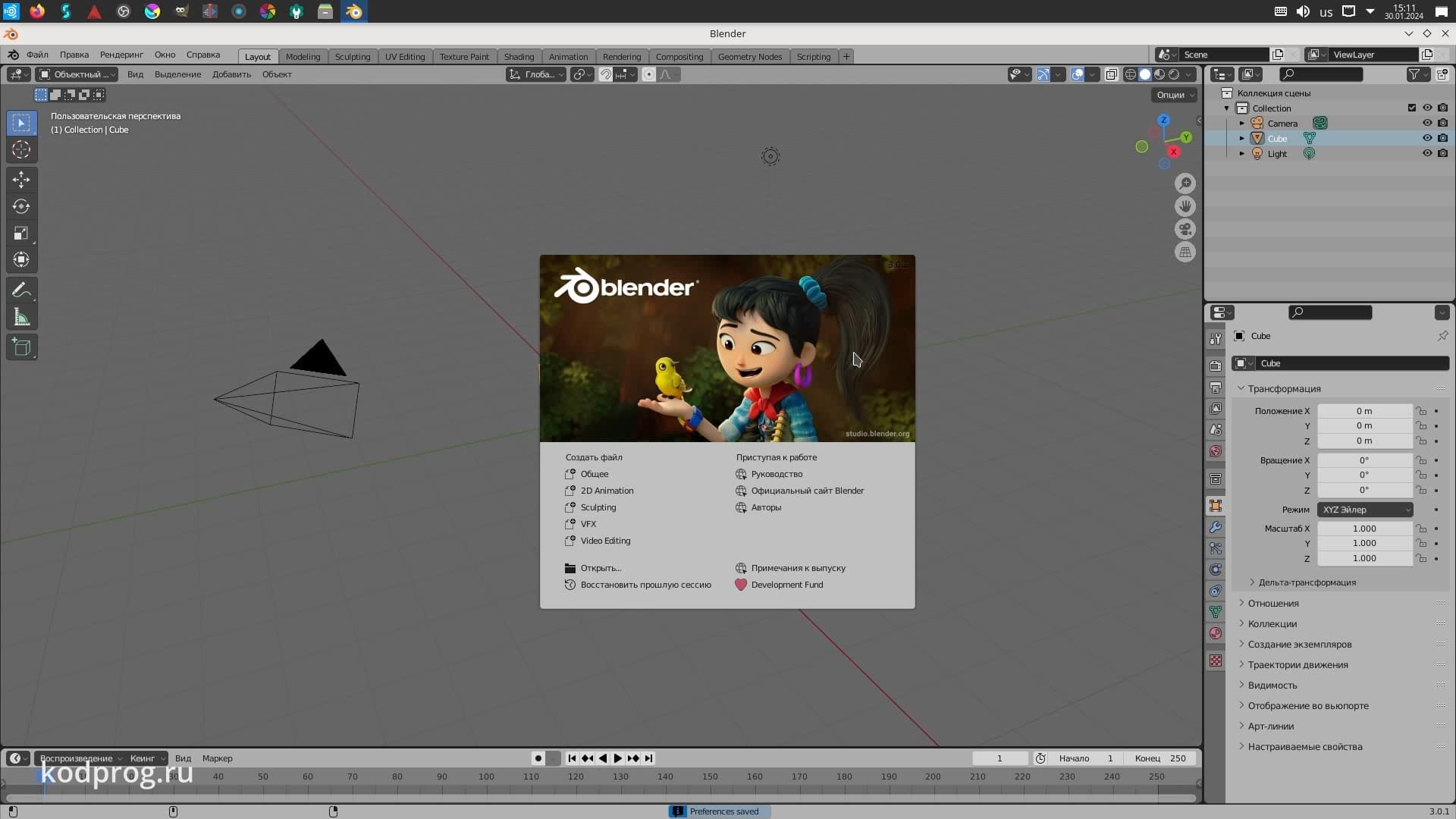The width and height of the screenshot is (1456, 819).
Task: Open the Options dropdown in viewport
Action: point(1174,95)
